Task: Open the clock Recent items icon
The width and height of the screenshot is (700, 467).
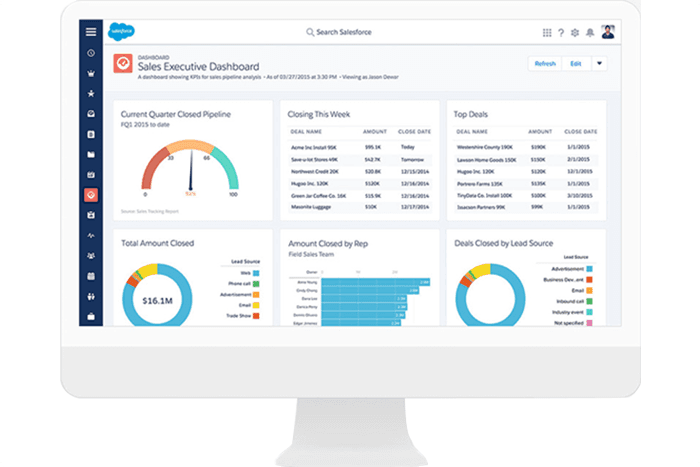Action: 91,53
